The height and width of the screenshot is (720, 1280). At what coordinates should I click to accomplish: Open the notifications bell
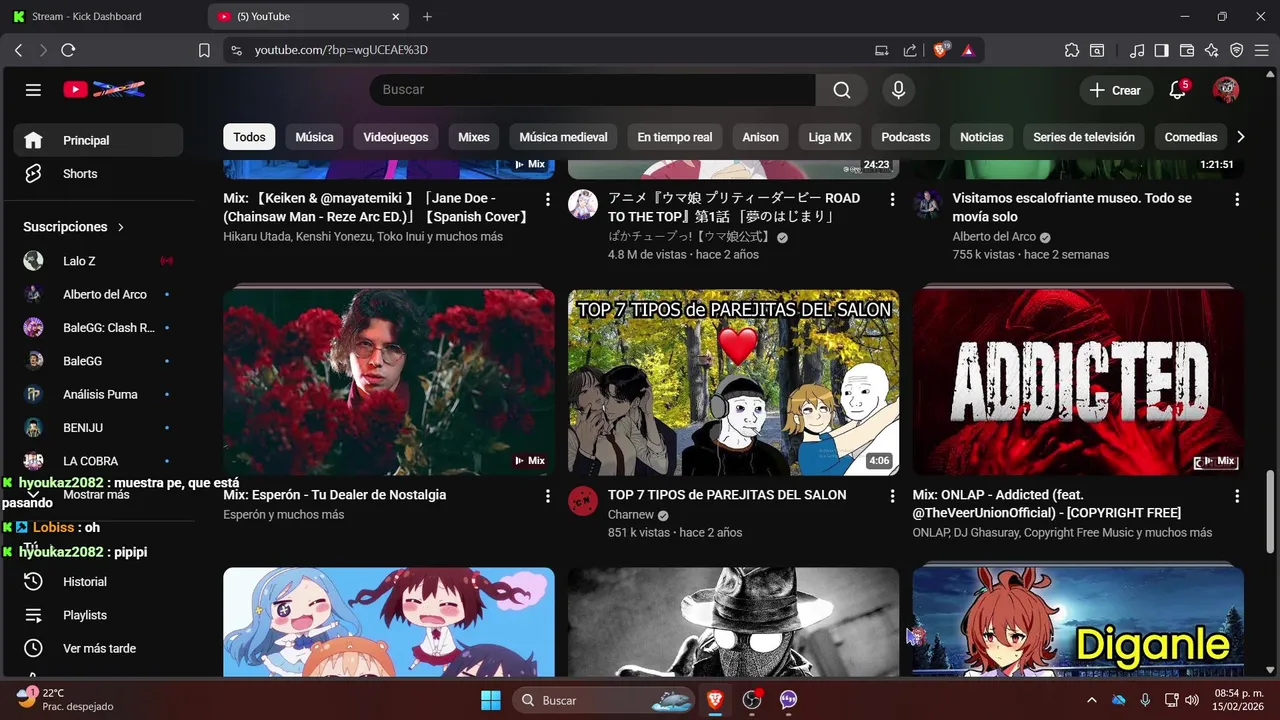[1178, 90]
